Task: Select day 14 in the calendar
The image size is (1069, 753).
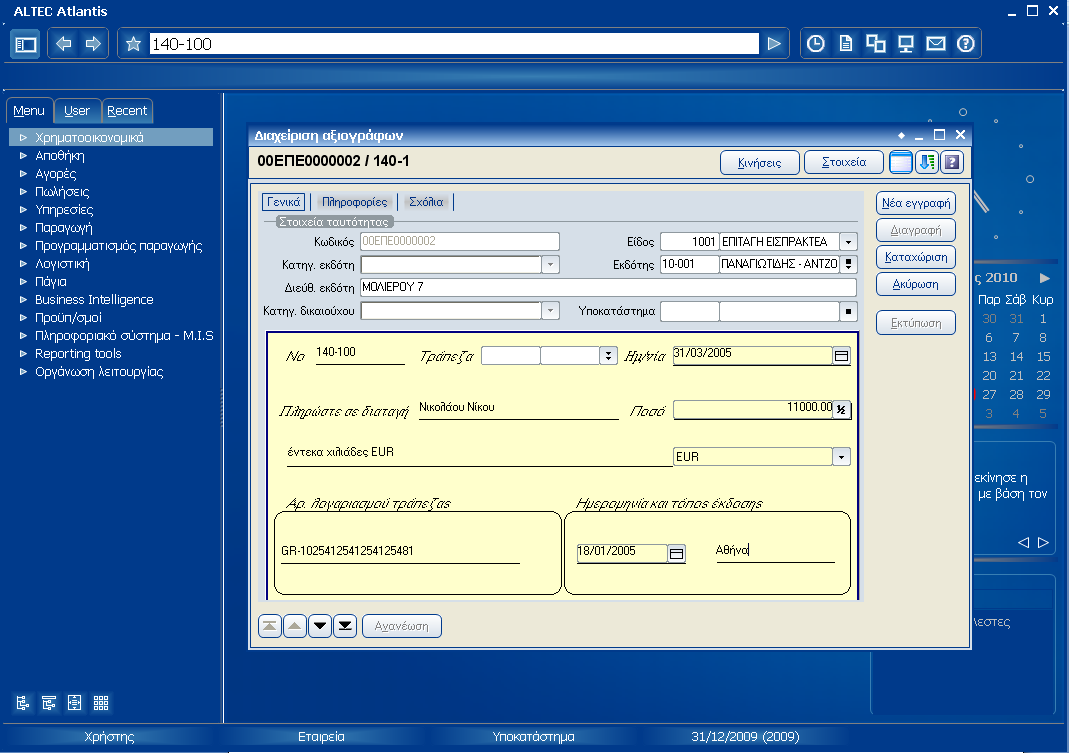Action: 1017,357
